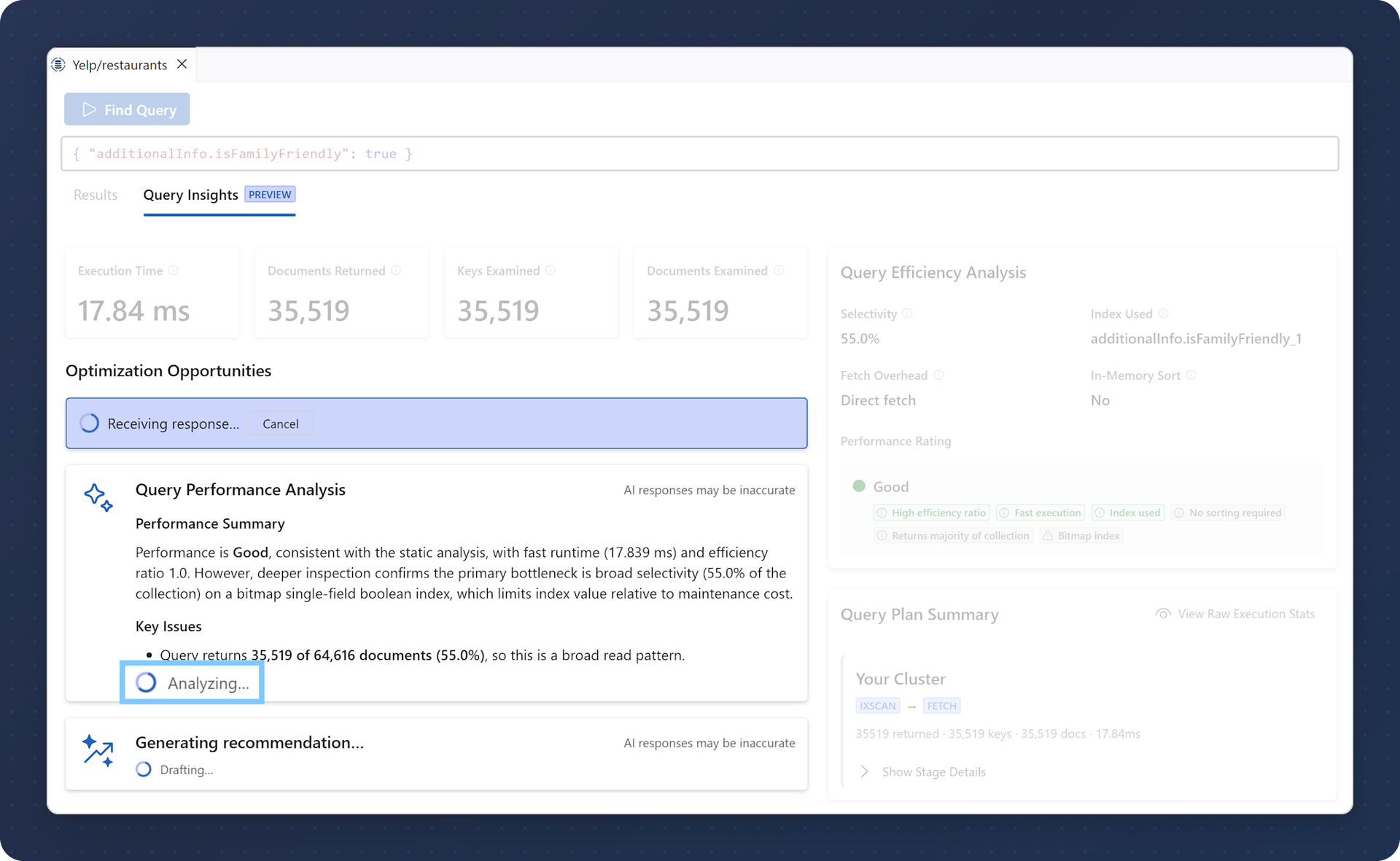Viewport: 1400px width, 861px height.
Task: Click the Find Query button
Action: (x=127, y=109)
